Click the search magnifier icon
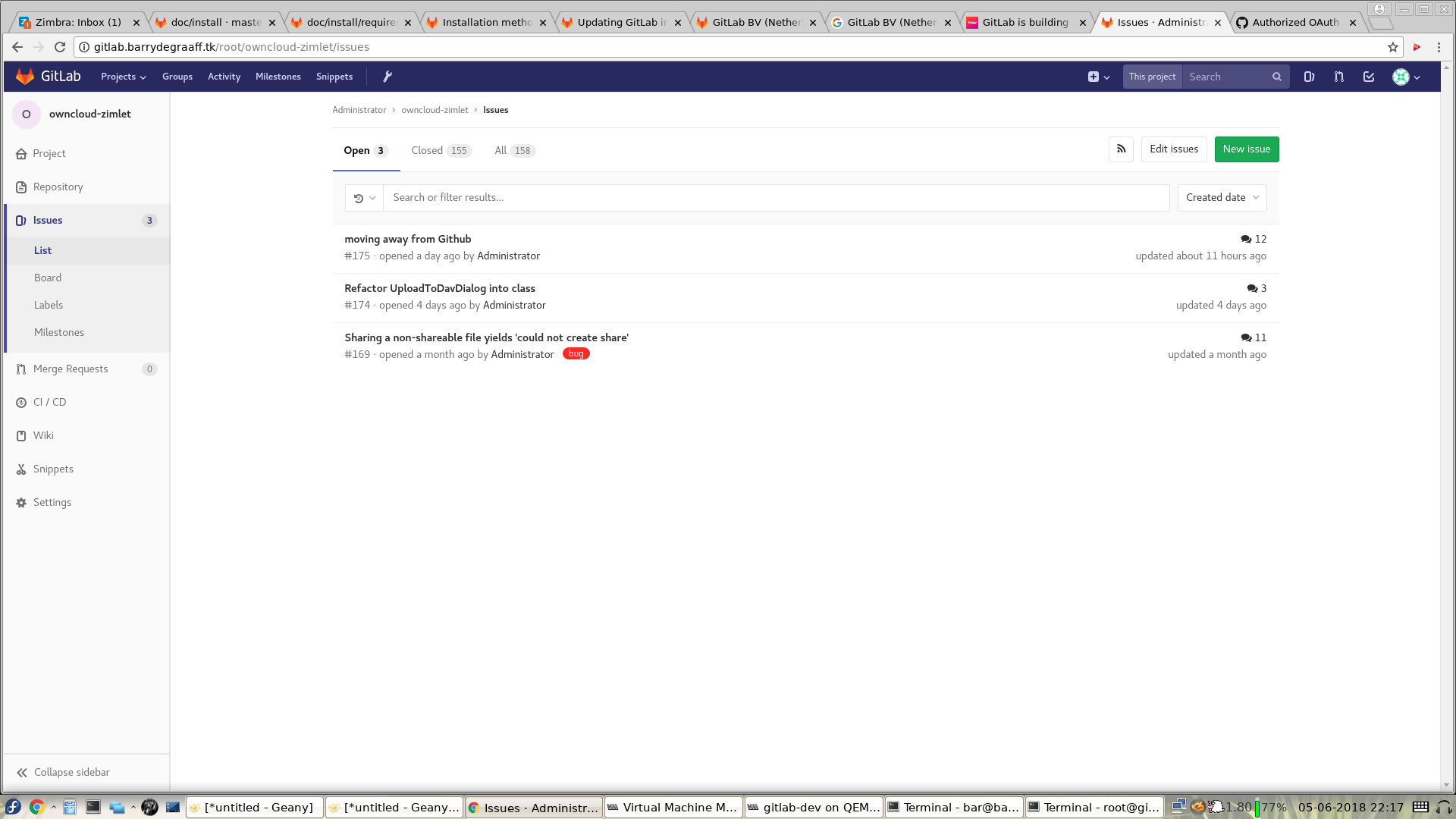The width and height of the screenshot is (1456, 819). pos(1277,77)
